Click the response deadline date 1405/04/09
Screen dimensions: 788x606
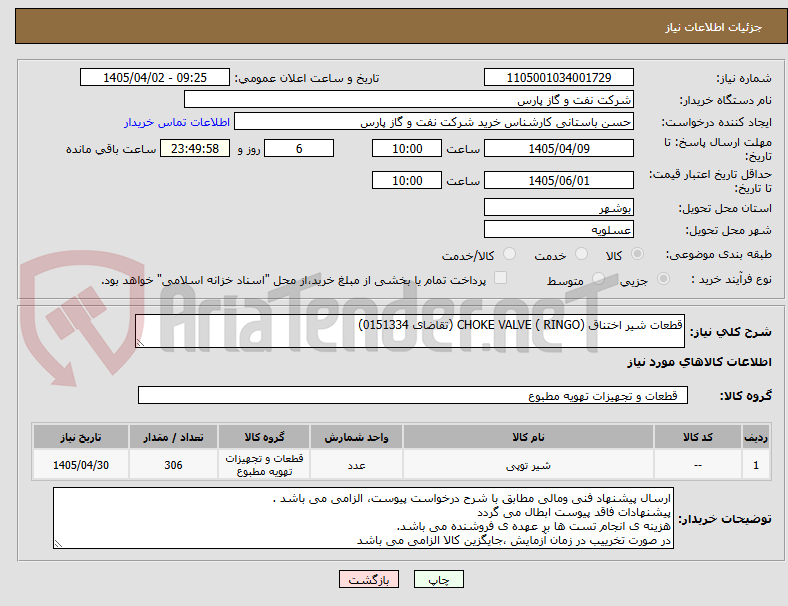[x=559, y=148]
